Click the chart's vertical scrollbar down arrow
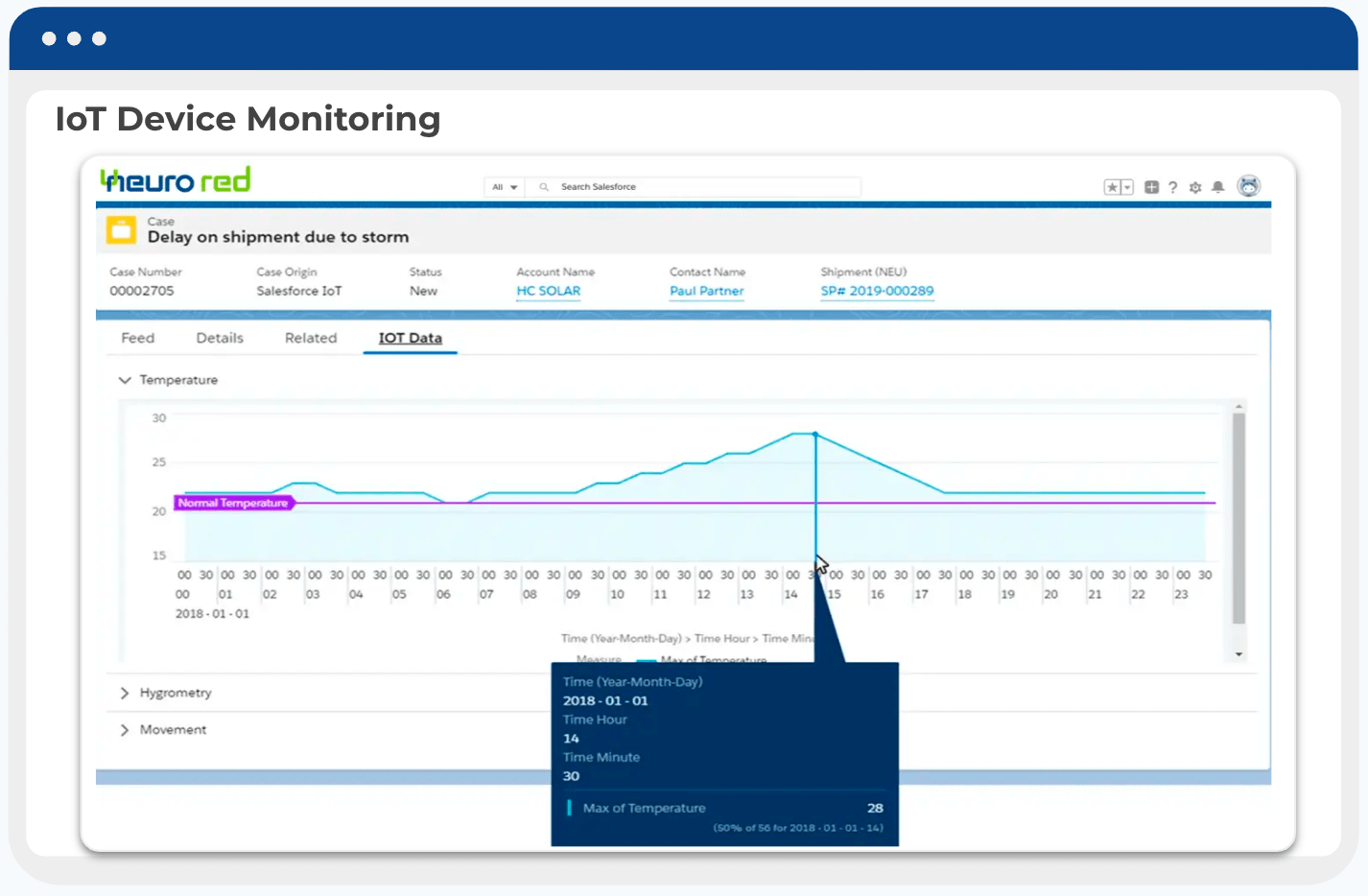 [x=1238, y=654]
